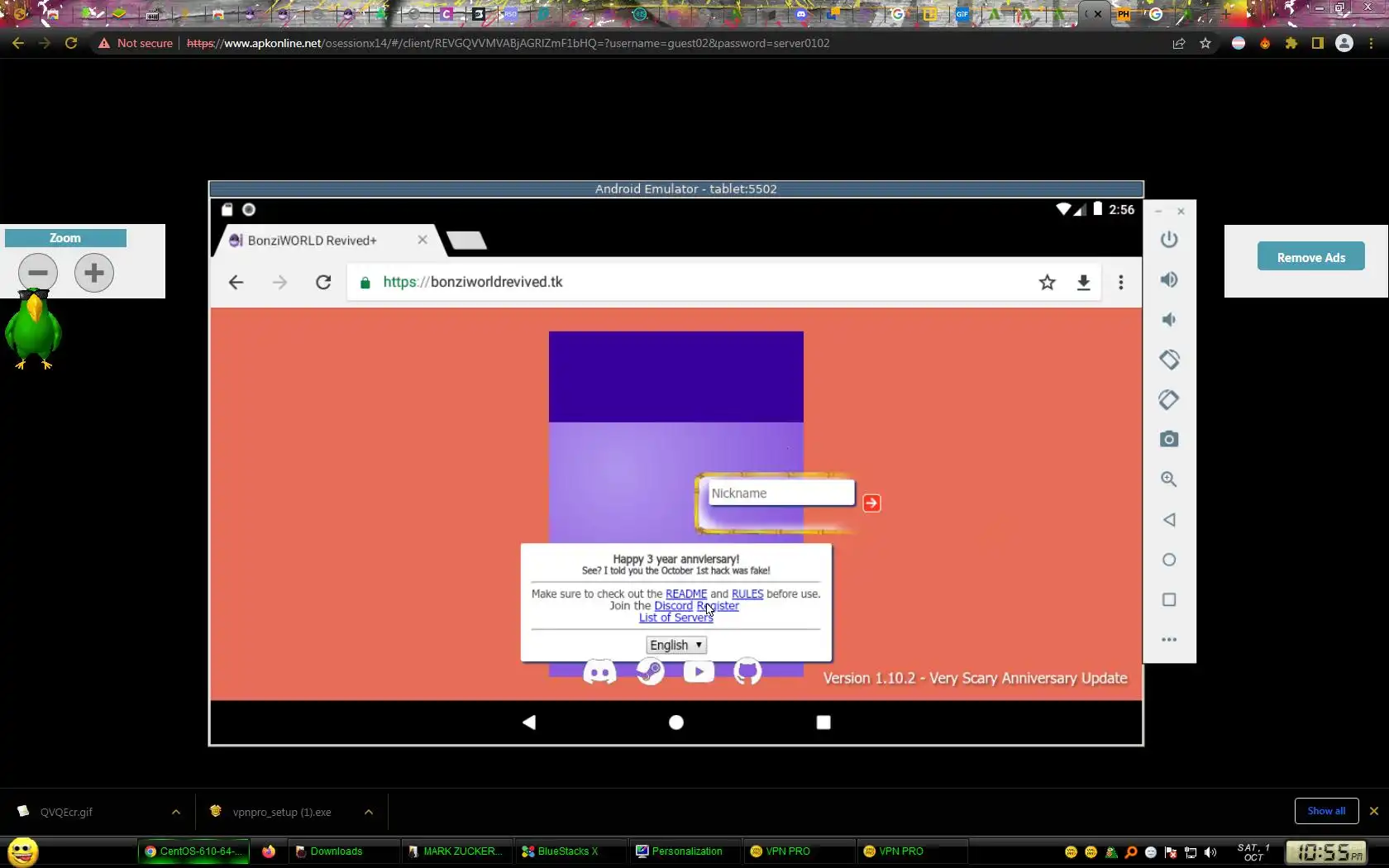Click the emulator sidebar overview square icon
The image size is (1389, 868).
coord(1169,599)
